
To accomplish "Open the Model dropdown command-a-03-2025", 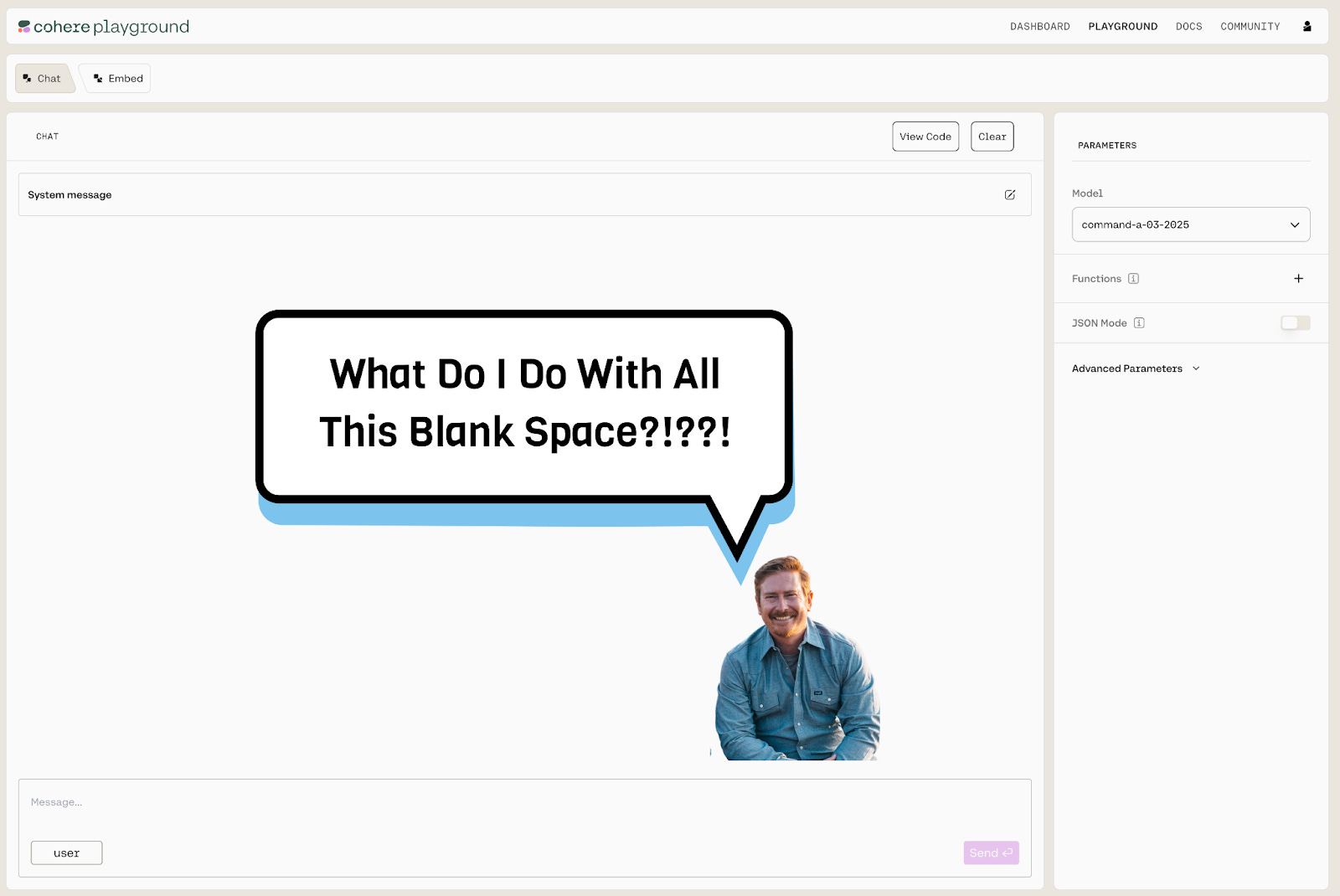I will click(x=1191, y=224).
